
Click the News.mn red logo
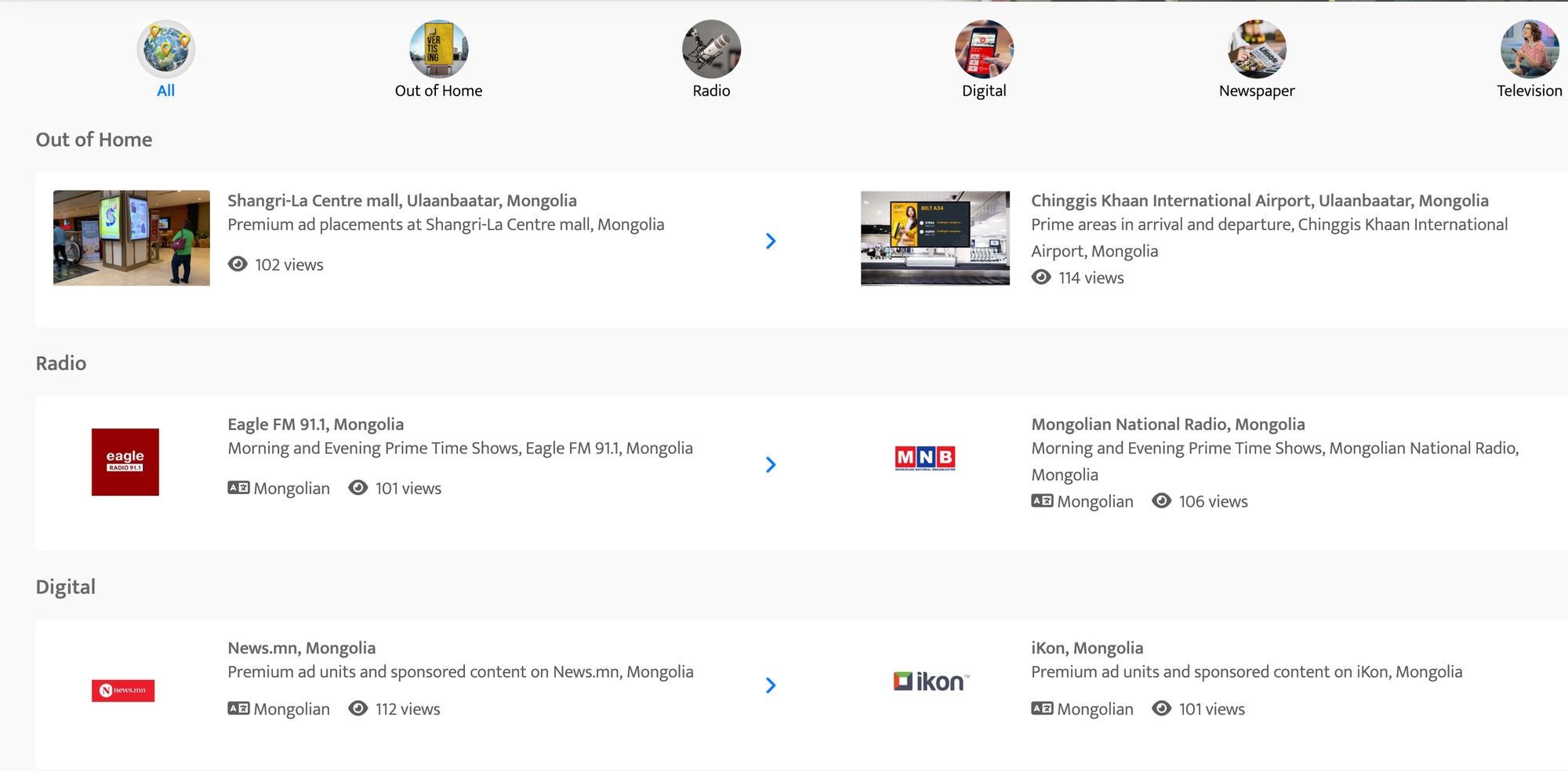[123, 690]
